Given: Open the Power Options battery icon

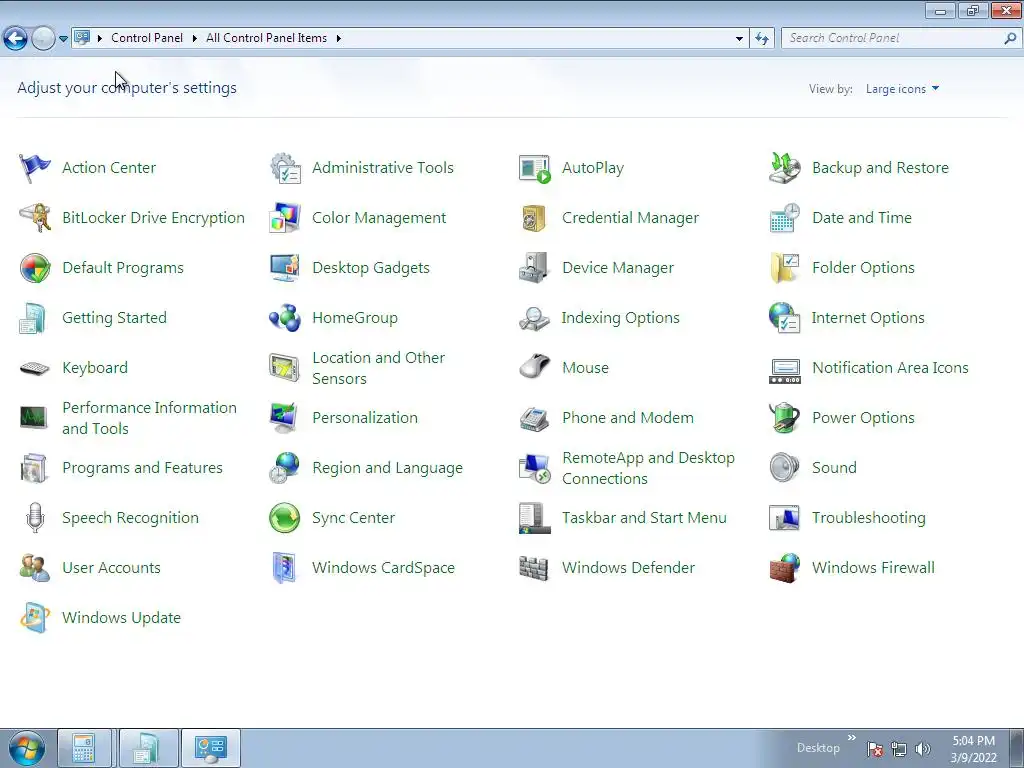Looking at the screenshot, I should pyautogui.click(x=784, y=418).
